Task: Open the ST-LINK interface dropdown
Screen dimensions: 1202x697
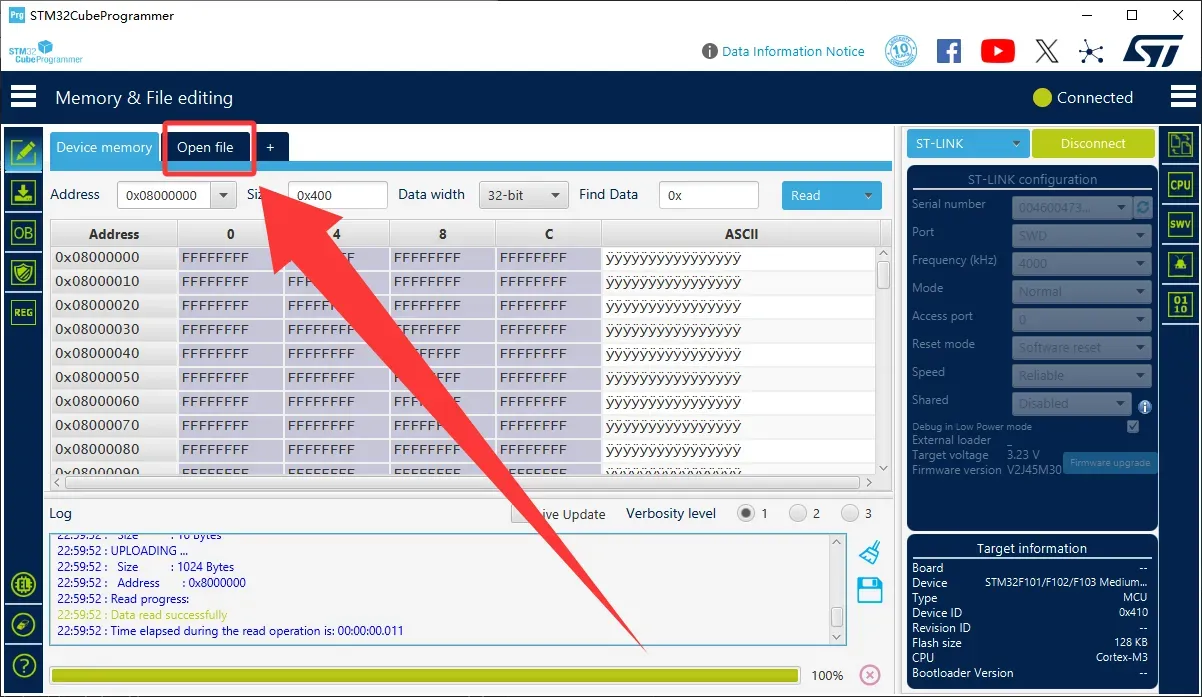Action: pyautogui.click(x=968, y=144)
